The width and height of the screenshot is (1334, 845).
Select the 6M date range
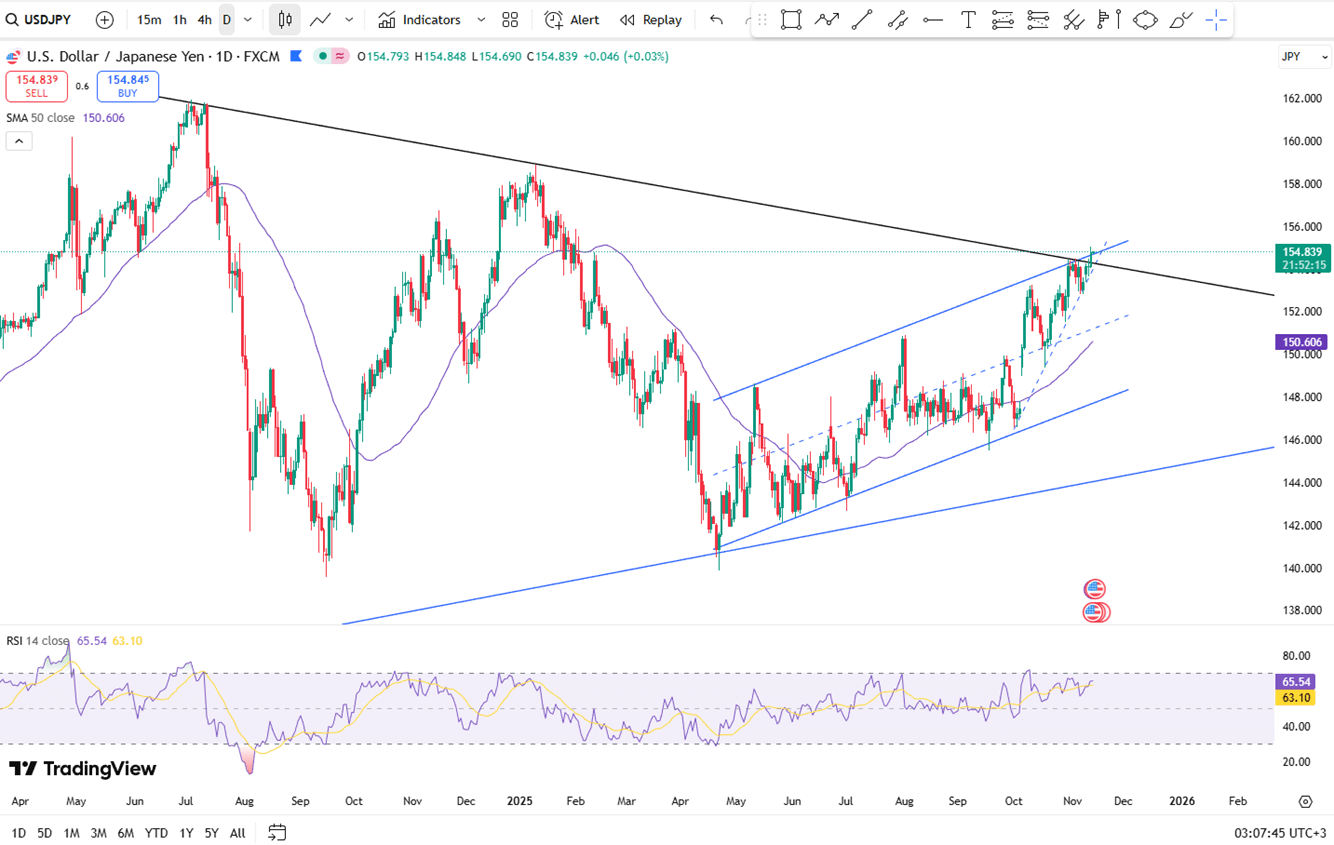click(x=126, y=833)
